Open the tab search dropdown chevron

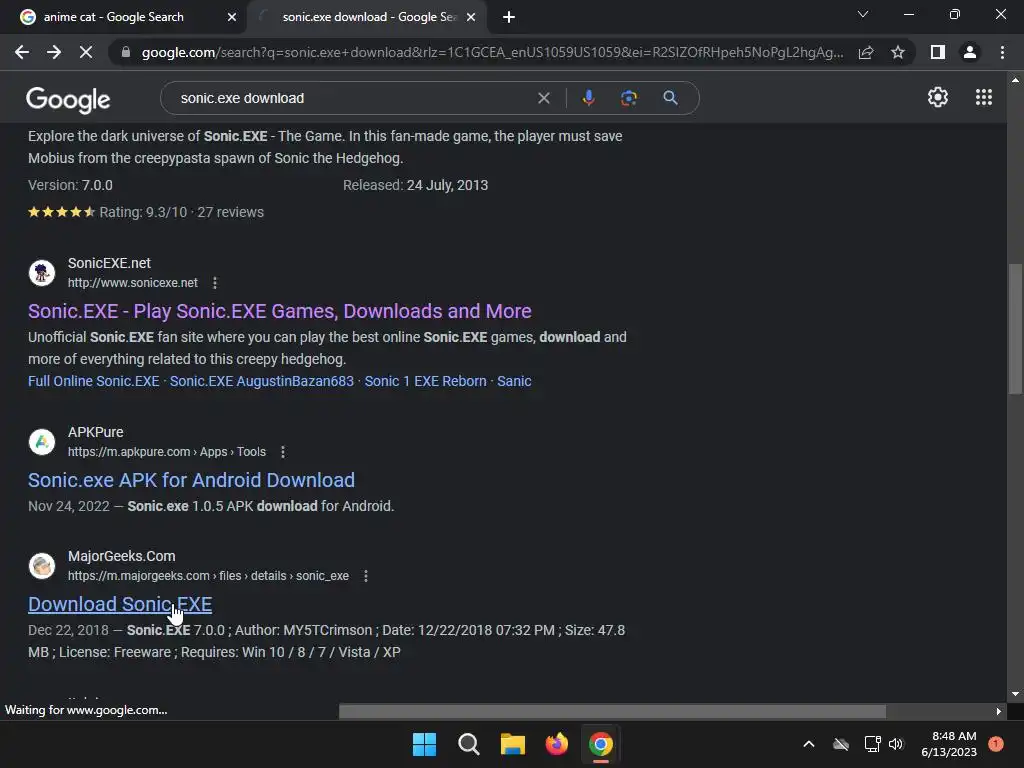(x=863, y=14)
